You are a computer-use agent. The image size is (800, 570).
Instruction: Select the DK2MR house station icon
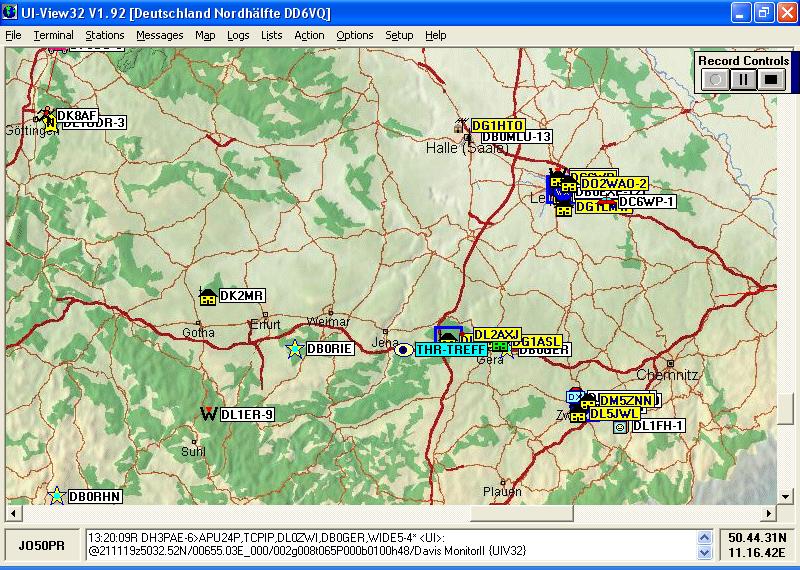[x=208, y=296]
